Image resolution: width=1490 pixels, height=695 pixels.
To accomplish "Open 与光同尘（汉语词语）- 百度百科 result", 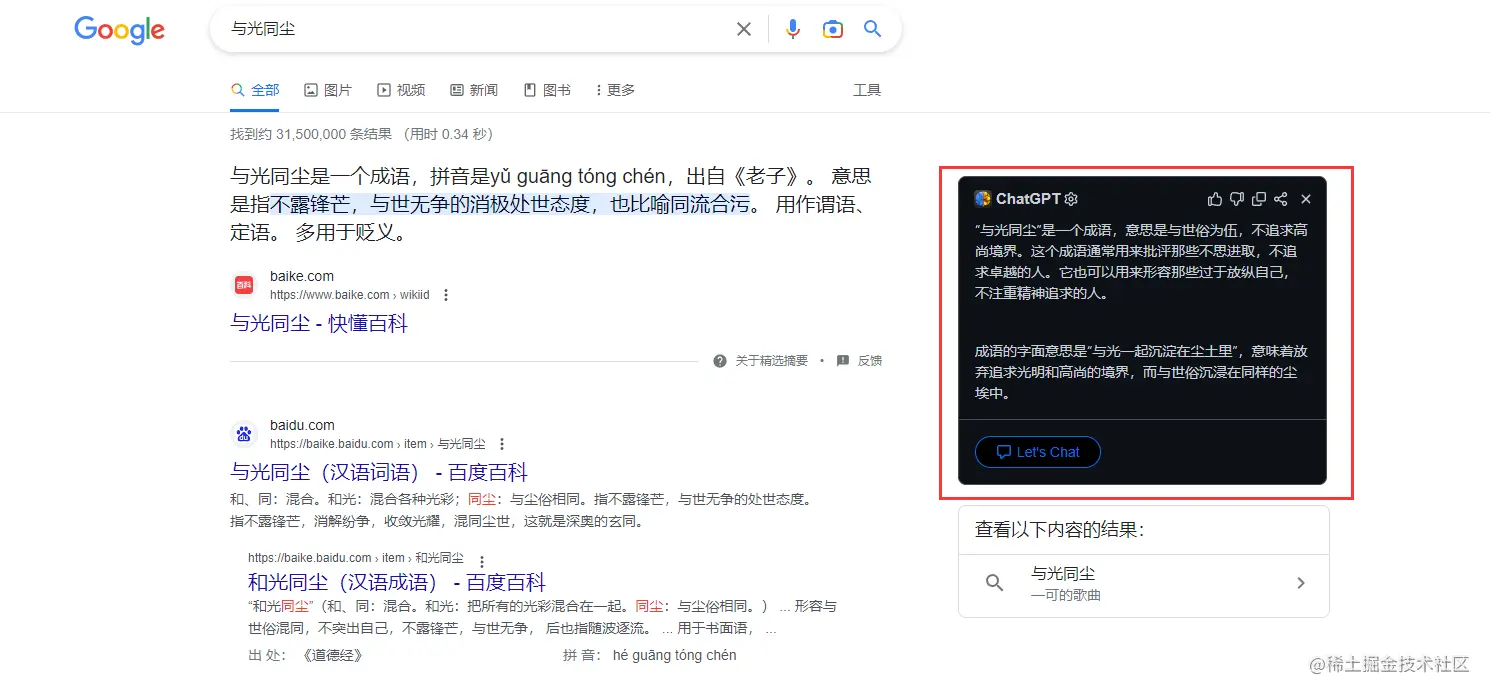I will click(379, 473).
